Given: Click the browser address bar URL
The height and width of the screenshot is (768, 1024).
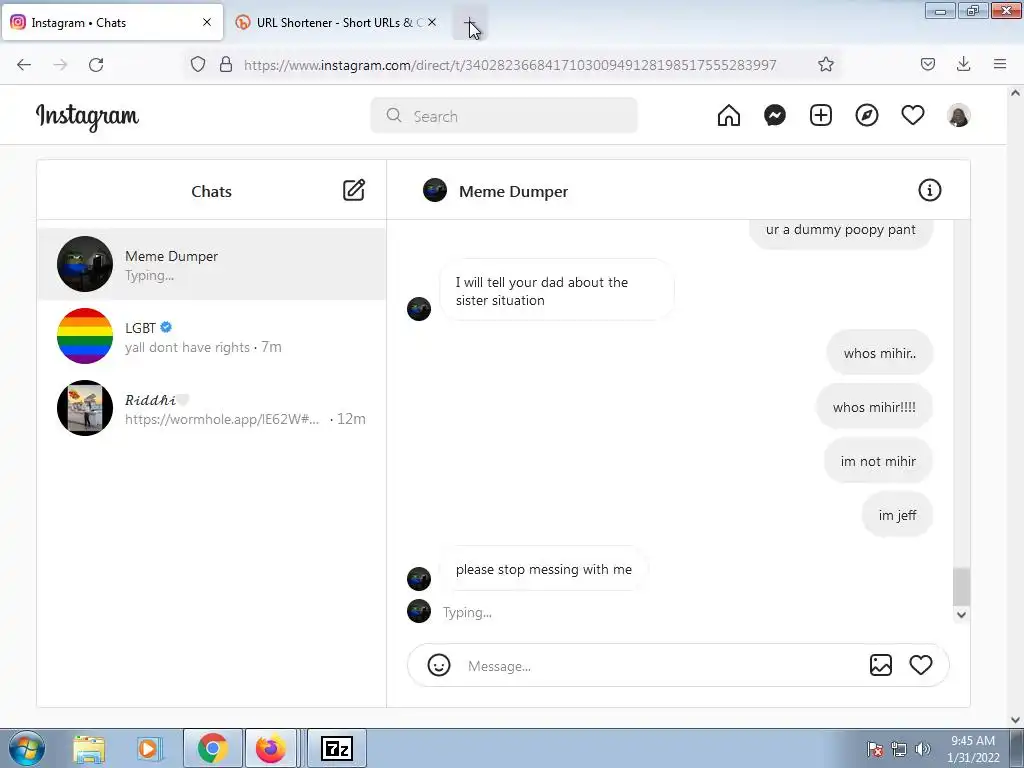Looking at the screenshot, I should pos(509,65).
